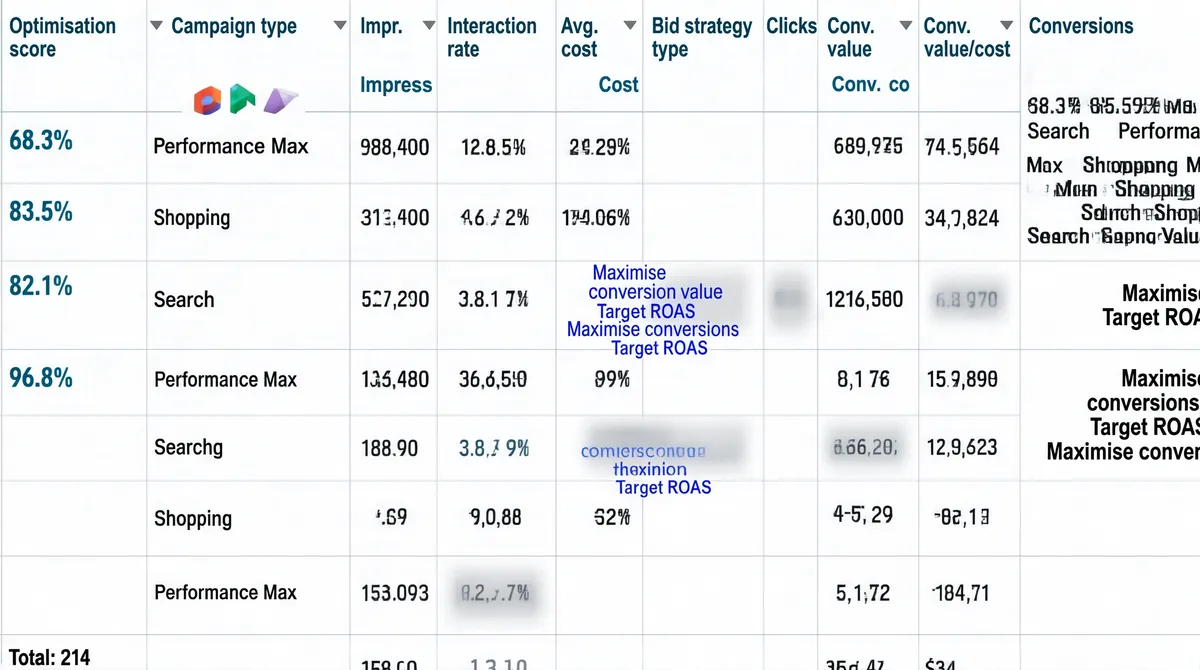This screenshot has width=1200, height=670.
Task: Click the 12,9,623 conv. value/cost cell
Action: 962,448
